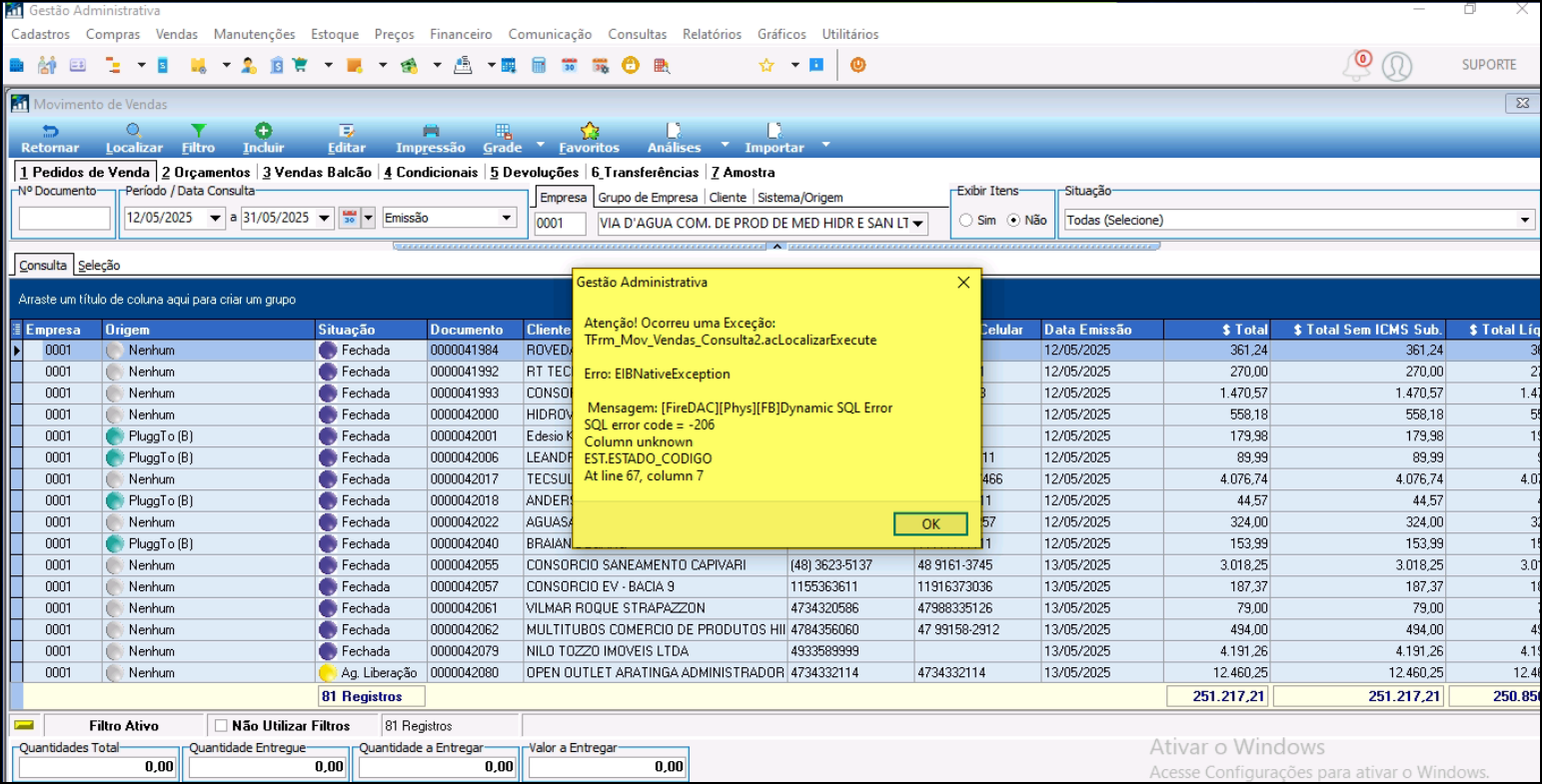
Task: Expand the end date 31/05/2025 dropdown
Action: click(324, 218)
